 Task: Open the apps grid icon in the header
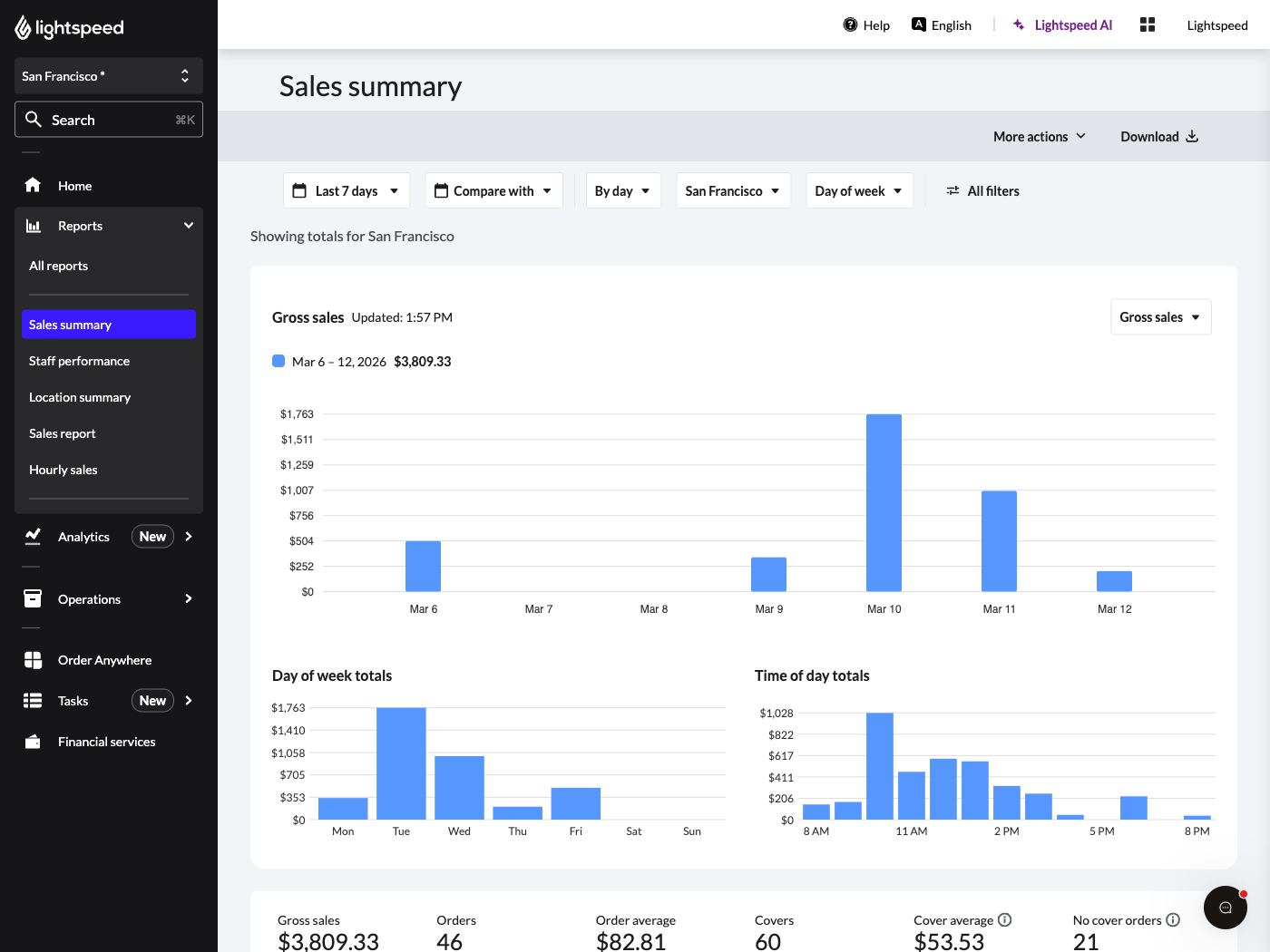coord(1147,24)
